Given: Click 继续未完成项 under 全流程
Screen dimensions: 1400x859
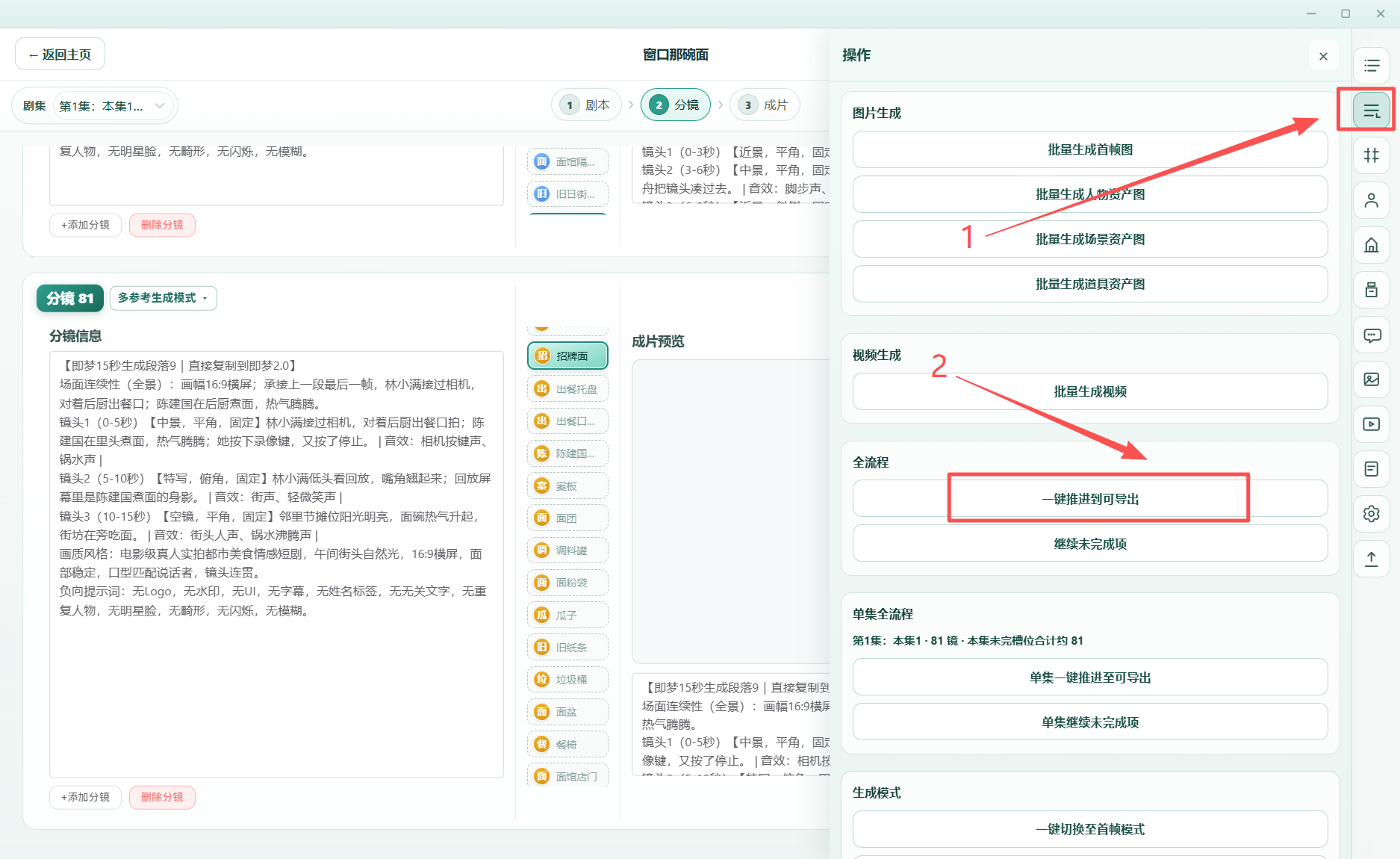Looking at the screenshot, I should 1090,543.
